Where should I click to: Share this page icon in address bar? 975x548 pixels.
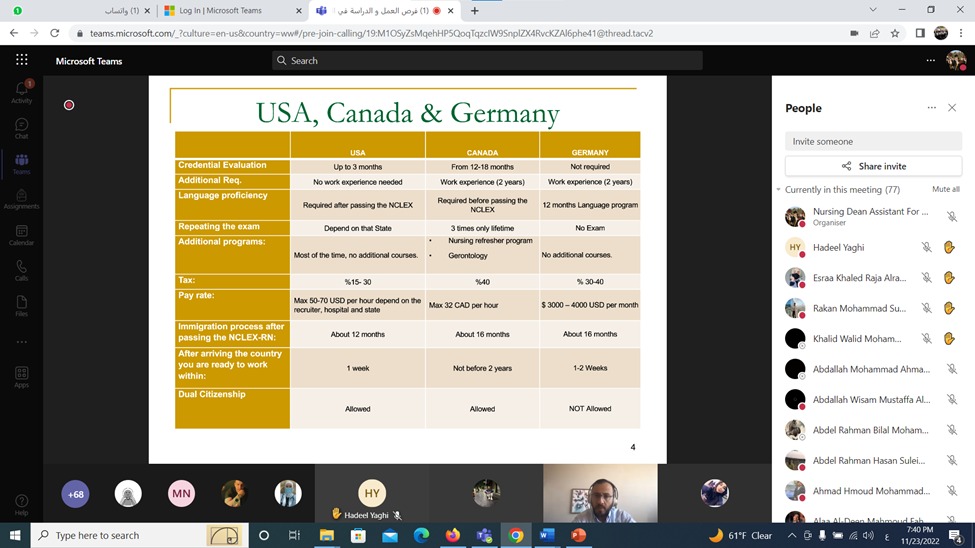[874, 34]
